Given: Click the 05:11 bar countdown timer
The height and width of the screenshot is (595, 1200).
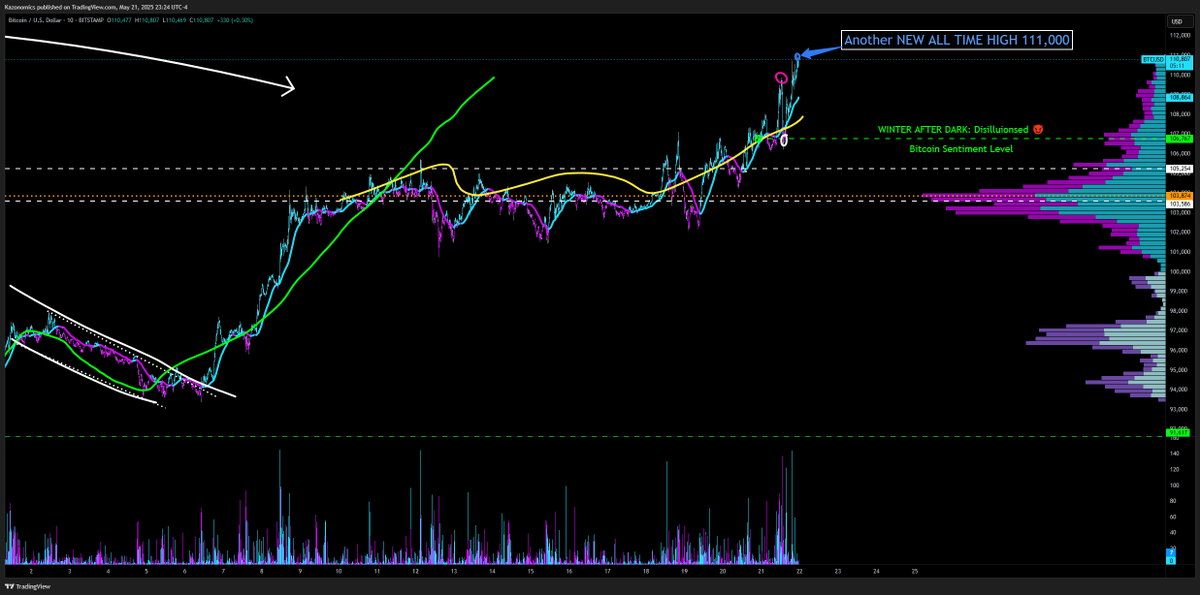Looking at the screenshot, I should 1178,67.
